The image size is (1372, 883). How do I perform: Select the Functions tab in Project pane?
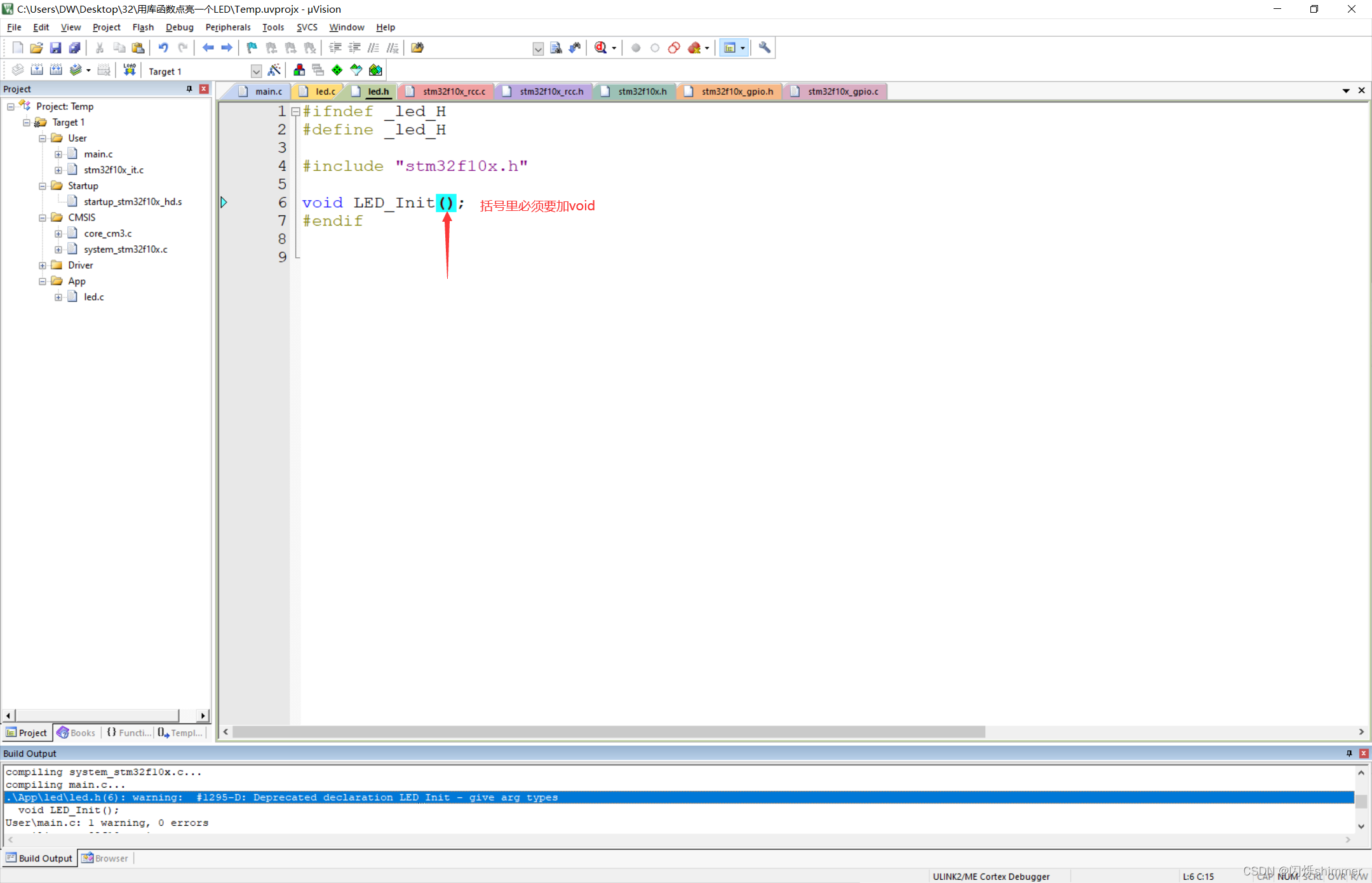(x=130, y=732)
